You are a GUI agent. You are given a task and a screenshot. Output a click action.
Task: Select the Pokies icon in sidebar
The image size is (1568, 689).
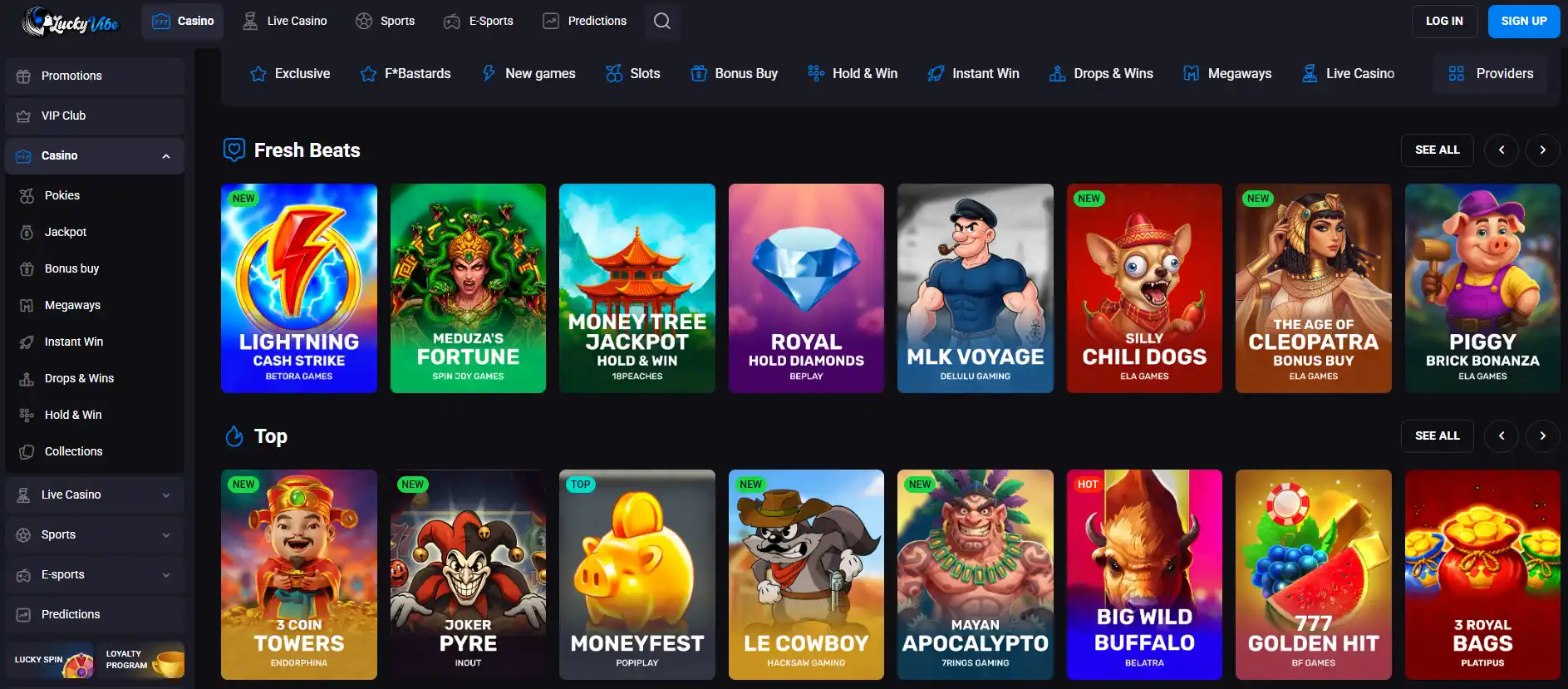[x=27, y=195]
